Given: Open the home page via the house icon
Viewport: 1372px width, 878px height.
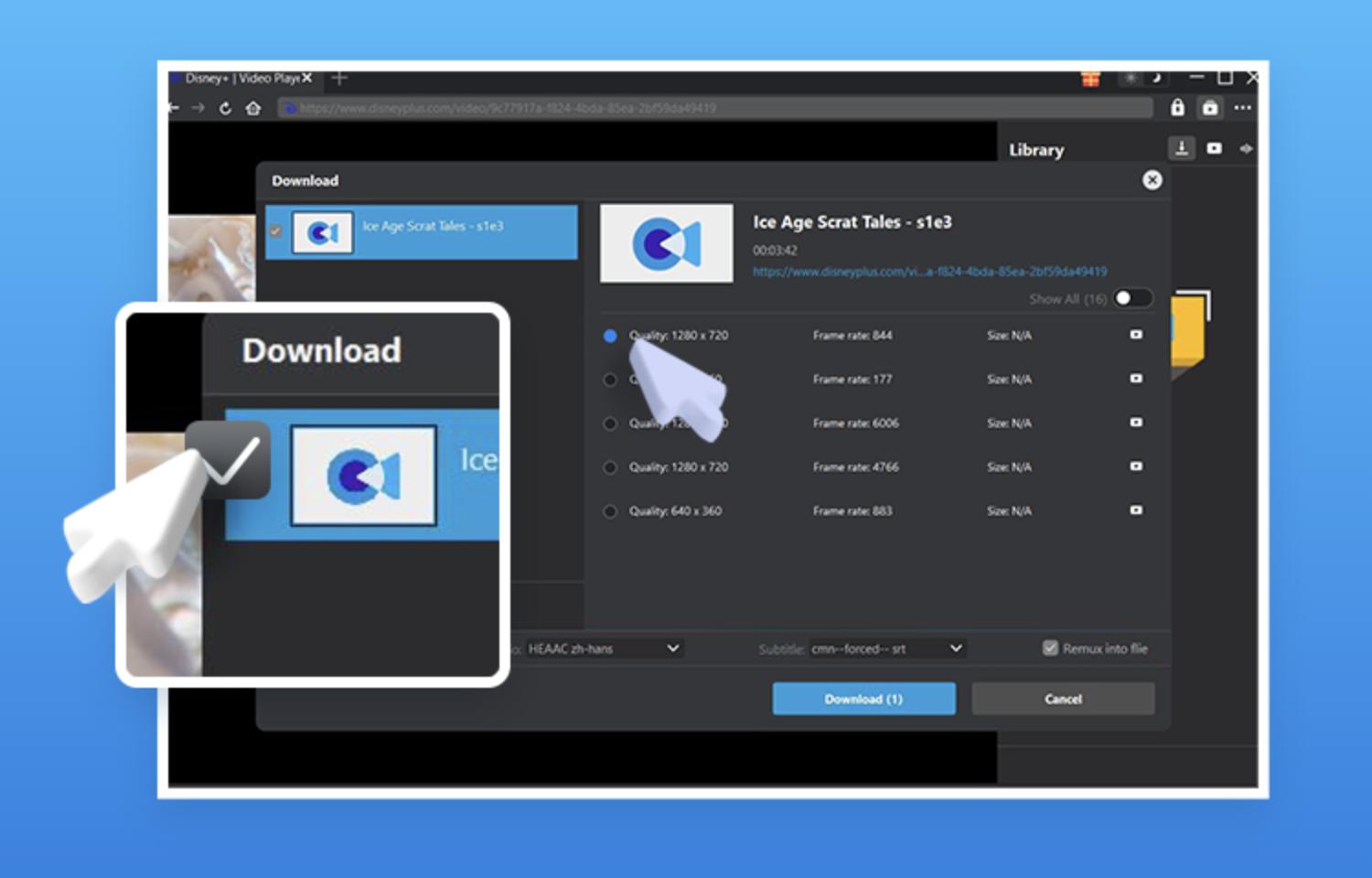Looking at the screenshot, I should [x=253, y=108].
